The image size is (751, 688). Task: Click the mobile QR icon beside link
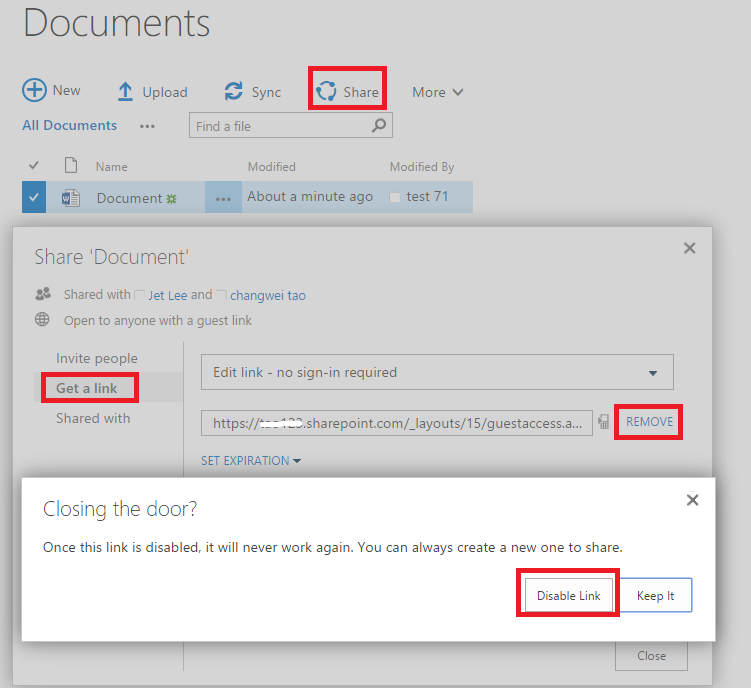[x=603, y=422]
